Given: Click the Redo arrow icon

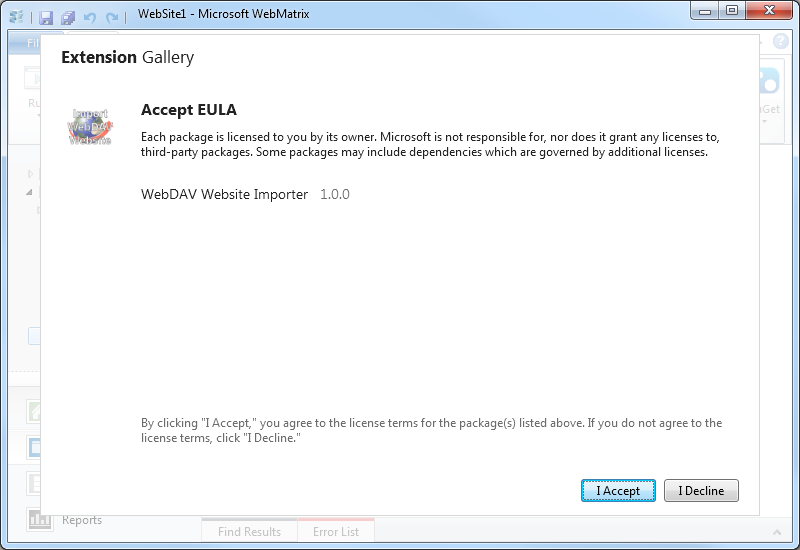Looking at the screenshot, I should coord(112,17).
